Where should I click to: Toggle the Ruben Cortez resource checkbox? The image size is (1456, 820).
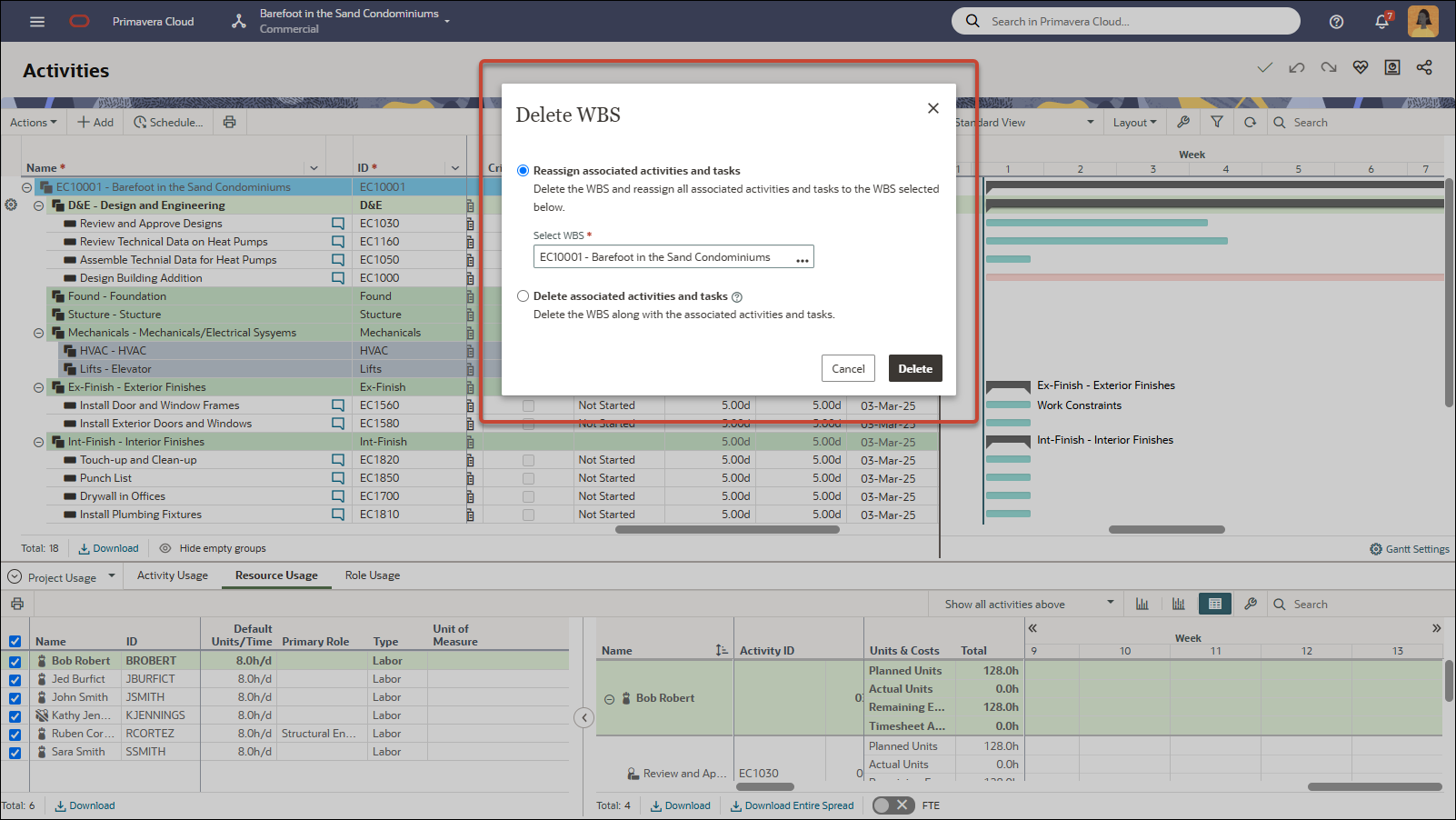point(15,735)
